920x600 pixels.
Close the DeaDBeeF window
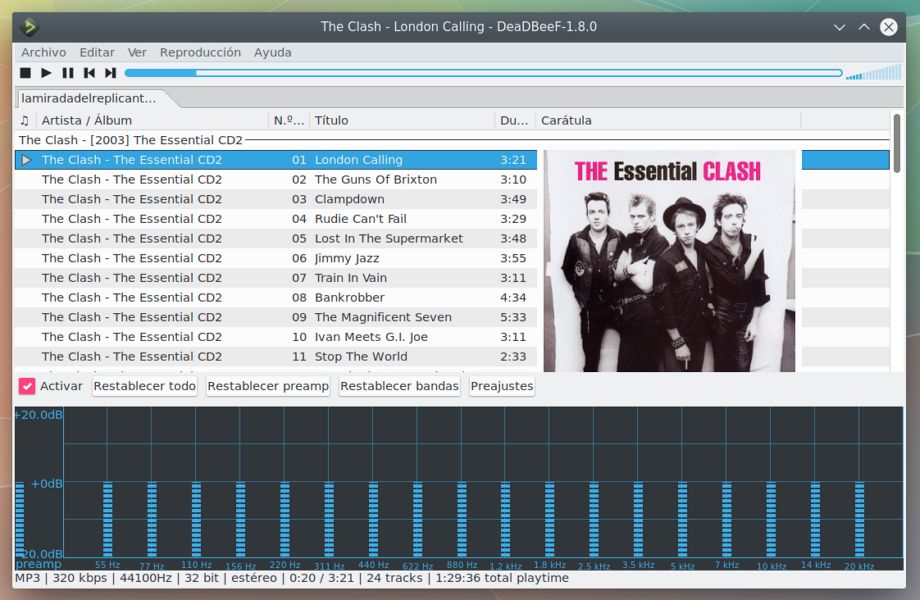[x=889, y=27]
